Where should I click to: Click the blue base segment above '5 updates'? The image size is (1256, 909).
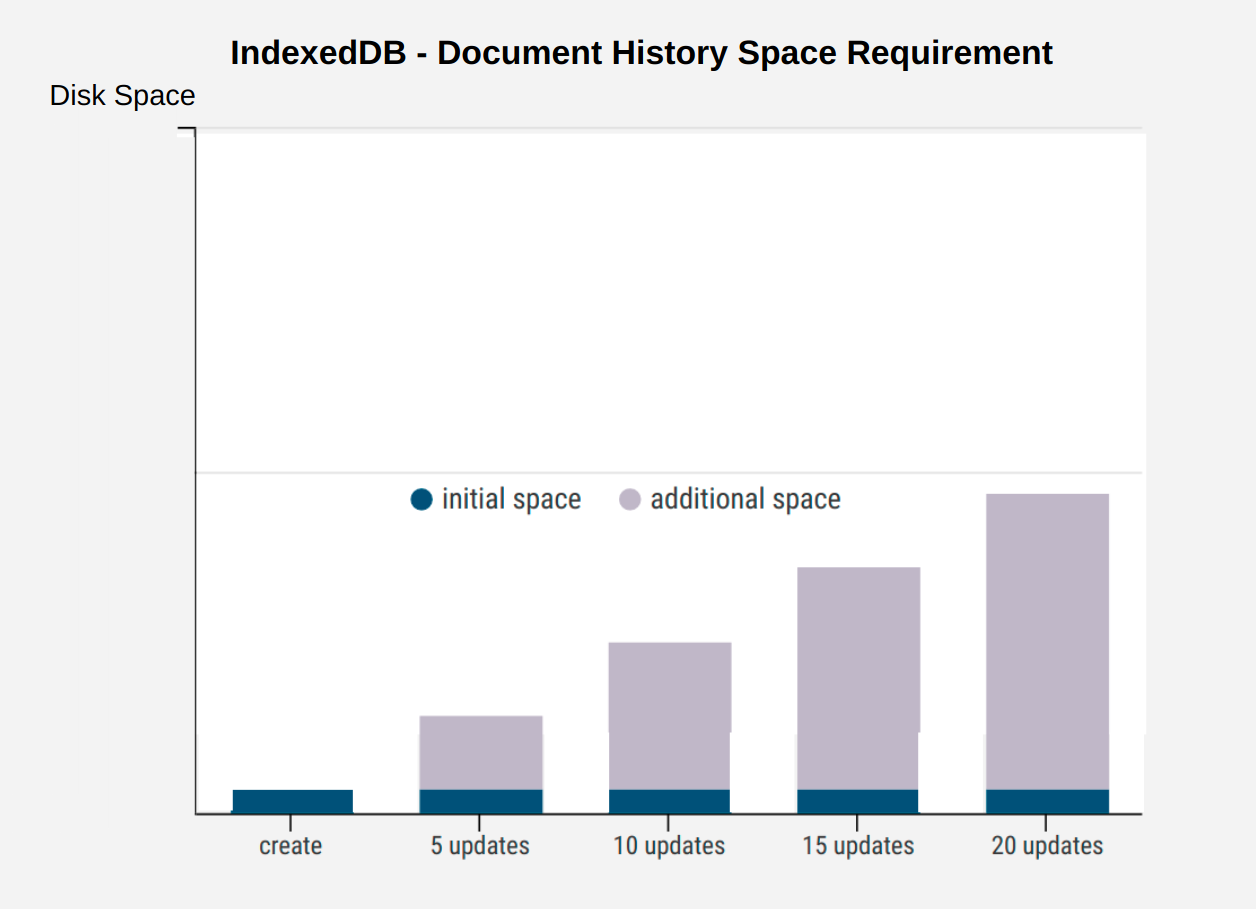(481, 801)
